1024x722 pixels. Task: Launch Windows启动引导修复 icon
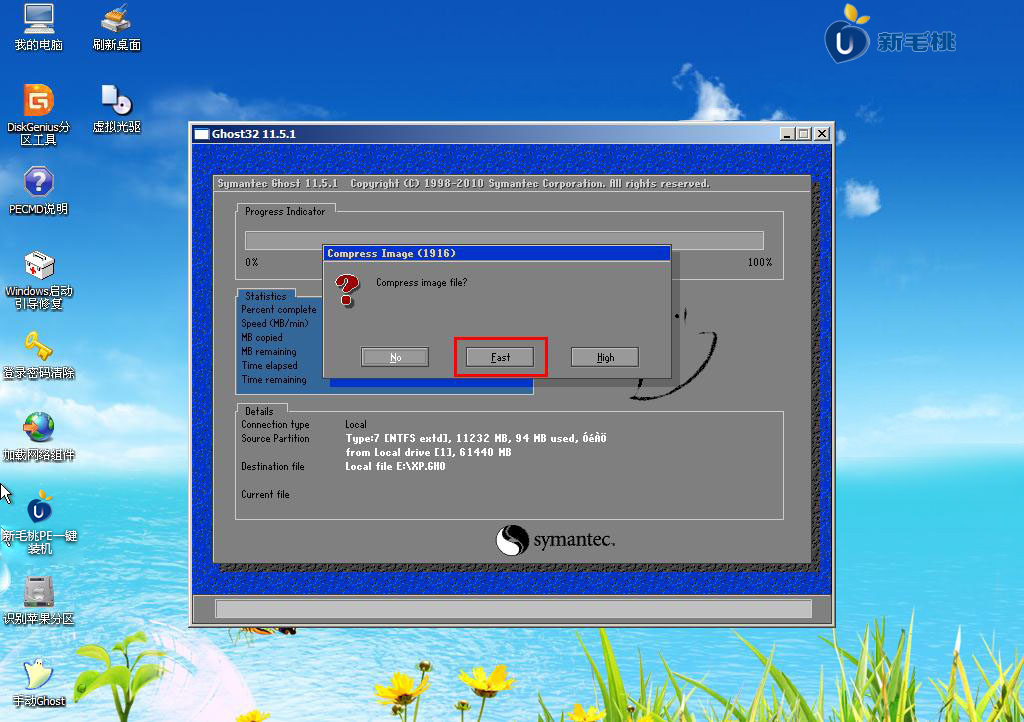click(x=38, y=266)
